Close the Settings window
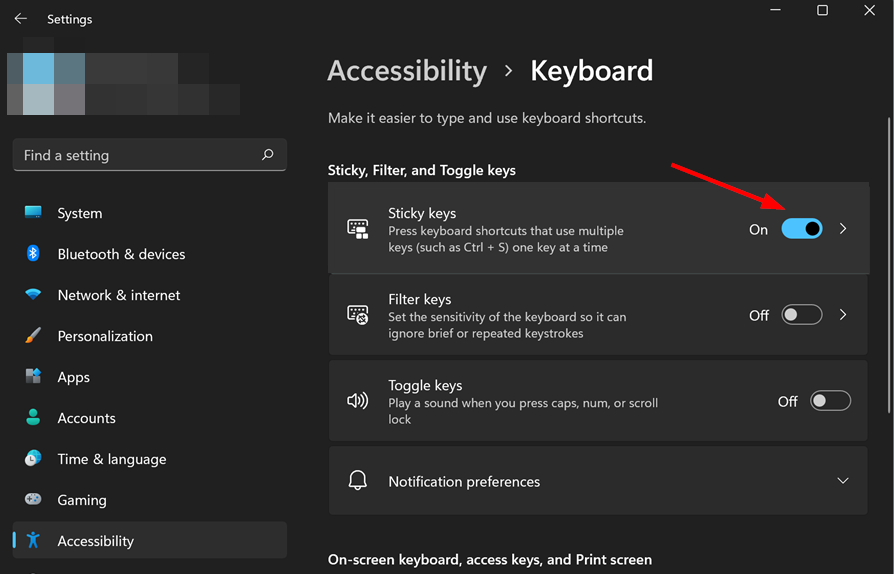Image resolution: width=894 pixels, height=574 pixels. tap(869, 10)
